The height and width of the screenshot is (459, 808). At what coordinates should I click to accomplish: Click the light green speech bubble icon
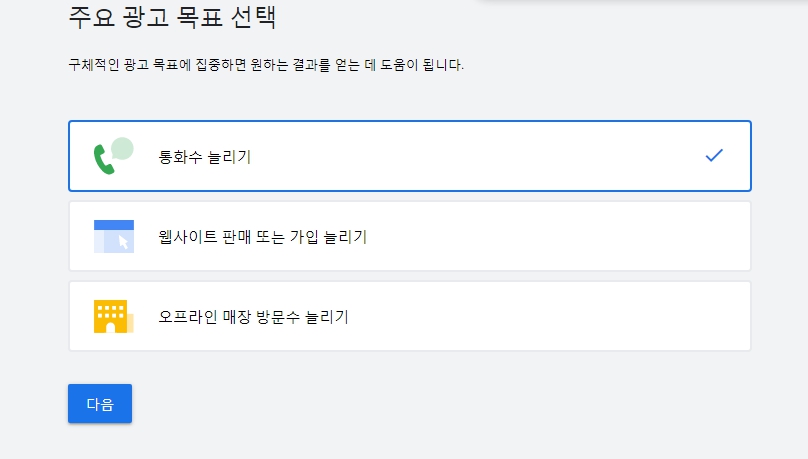123,148
